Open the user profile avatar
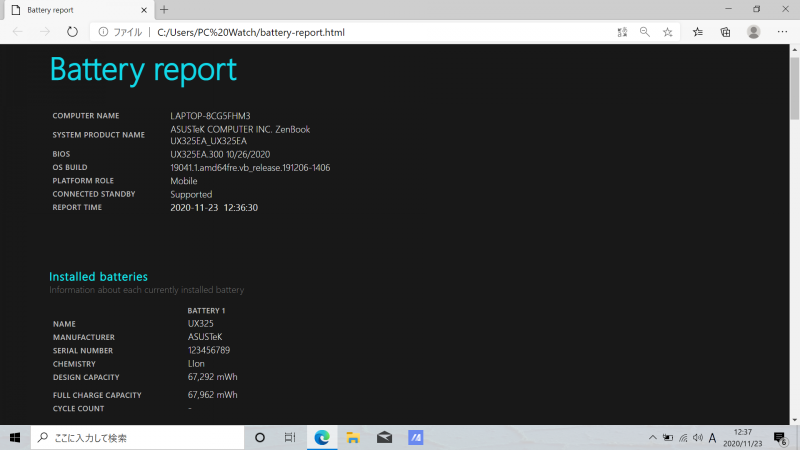The width and height of the screenshot is (800, 450). pyautogui.click(x=754, y=32)
